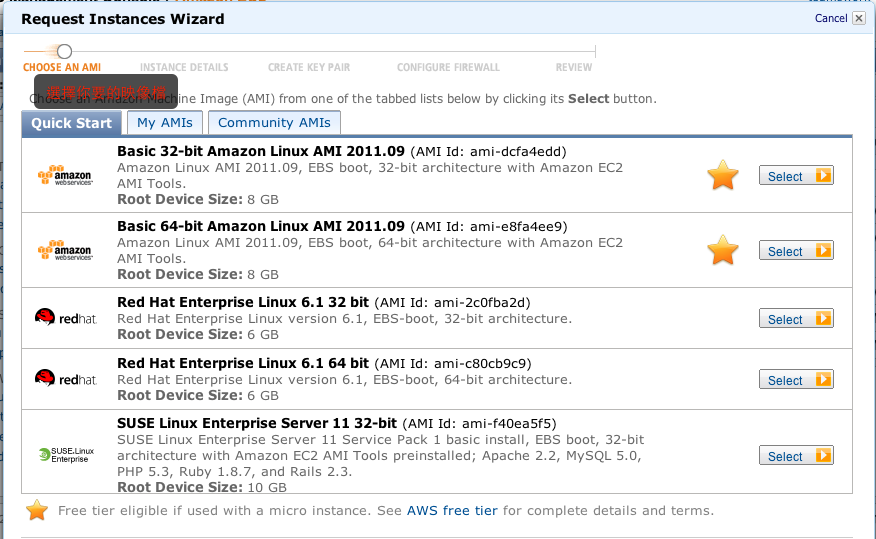Image resolution: width=876 pixels, height=539 pixels.
Task: Click the AMI Id ami-dcfa4edd text
Action: (x=488, y=152)
